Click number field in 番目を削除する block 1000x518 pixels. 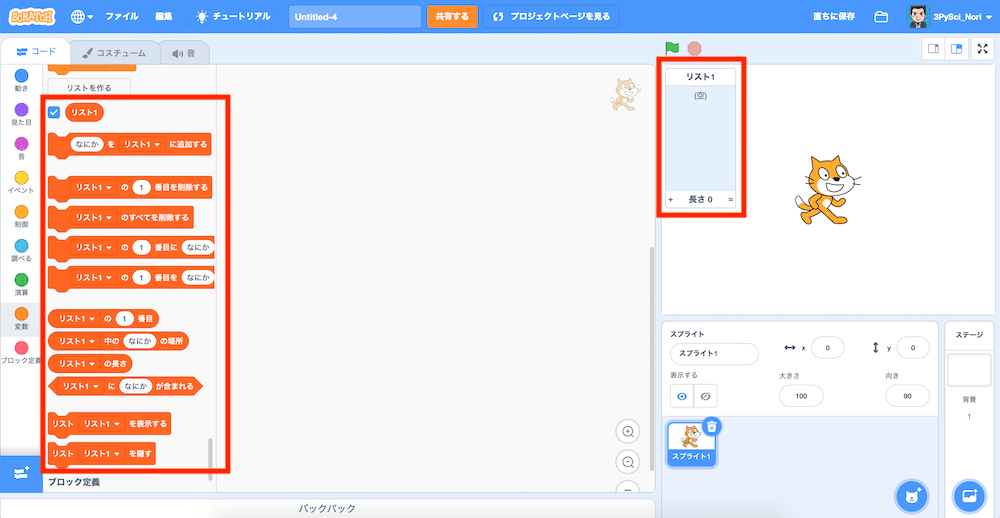(x=142, y=188)
